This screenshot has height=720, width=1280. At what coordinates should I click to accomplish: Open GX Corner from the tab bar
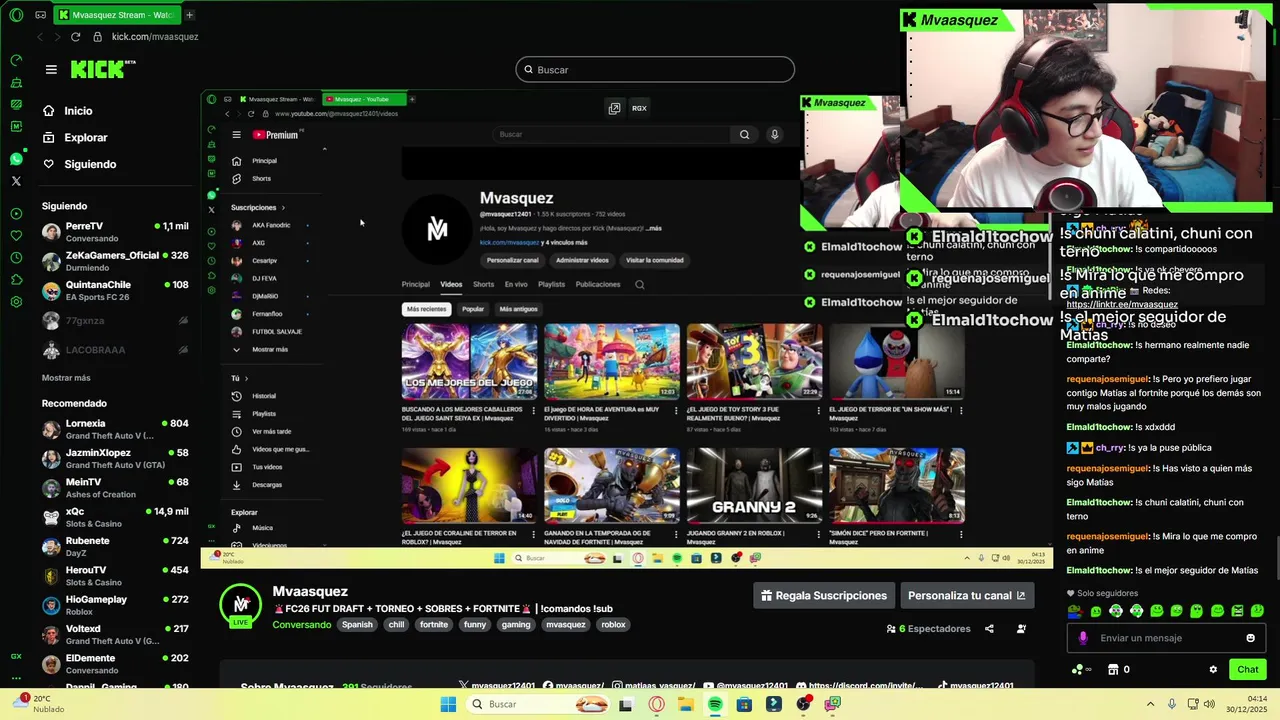pos(40,15)
